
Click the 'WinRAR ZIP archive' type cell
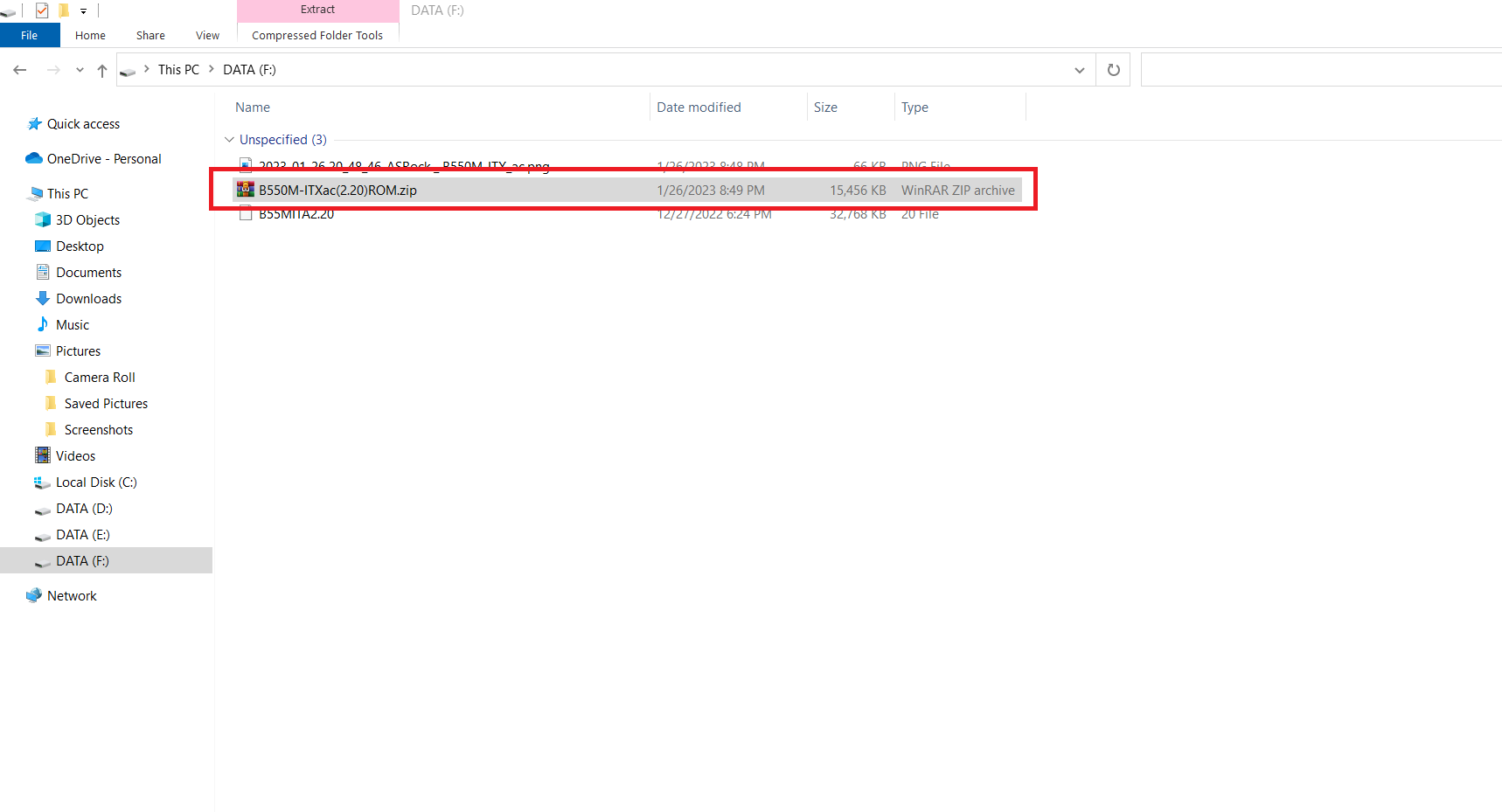958,191
